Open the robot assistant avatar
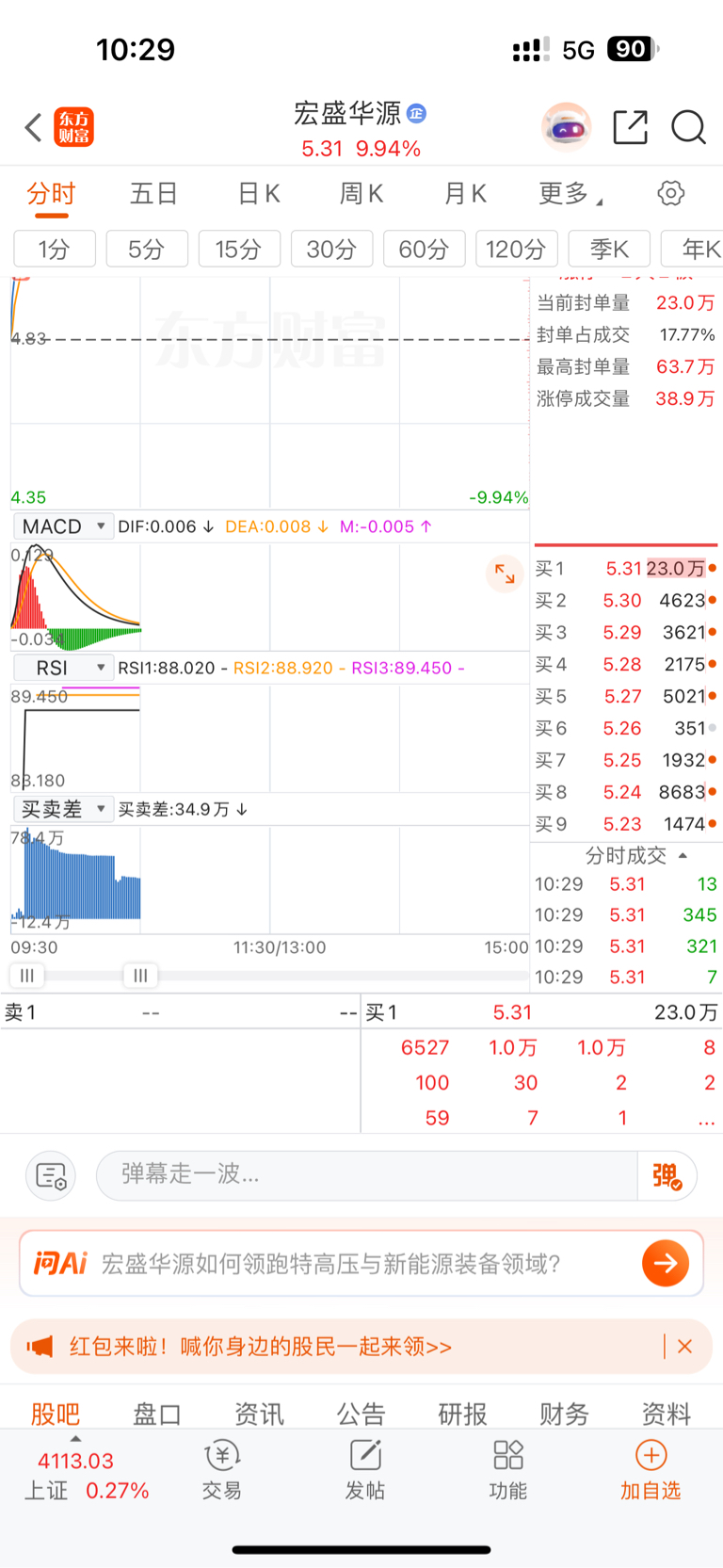Screen dimensions: 723x1568 (566, 127)
